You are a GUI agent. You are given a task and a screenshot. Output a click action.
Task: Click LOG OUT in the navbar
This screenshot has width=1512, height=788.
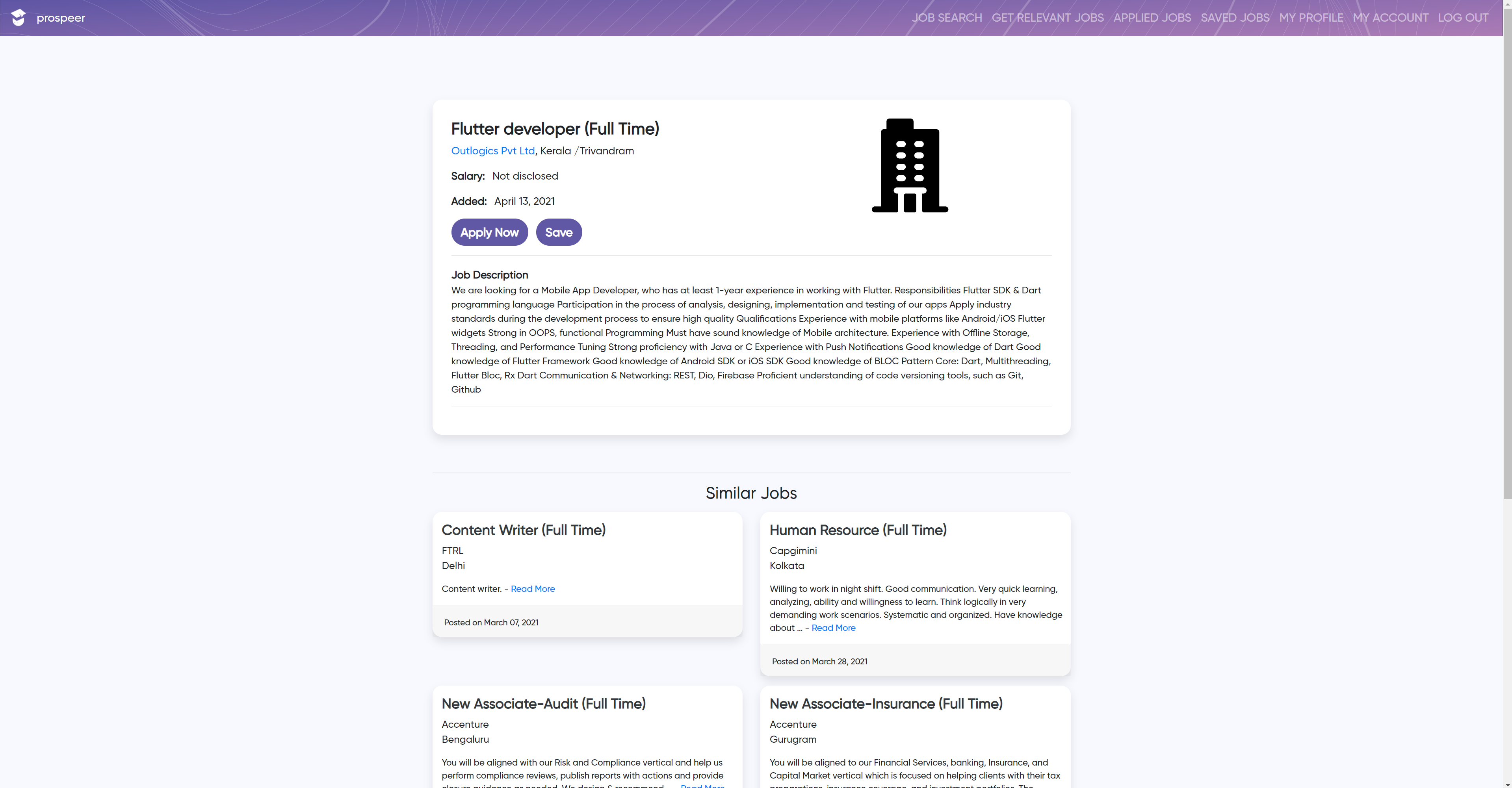1463,18
